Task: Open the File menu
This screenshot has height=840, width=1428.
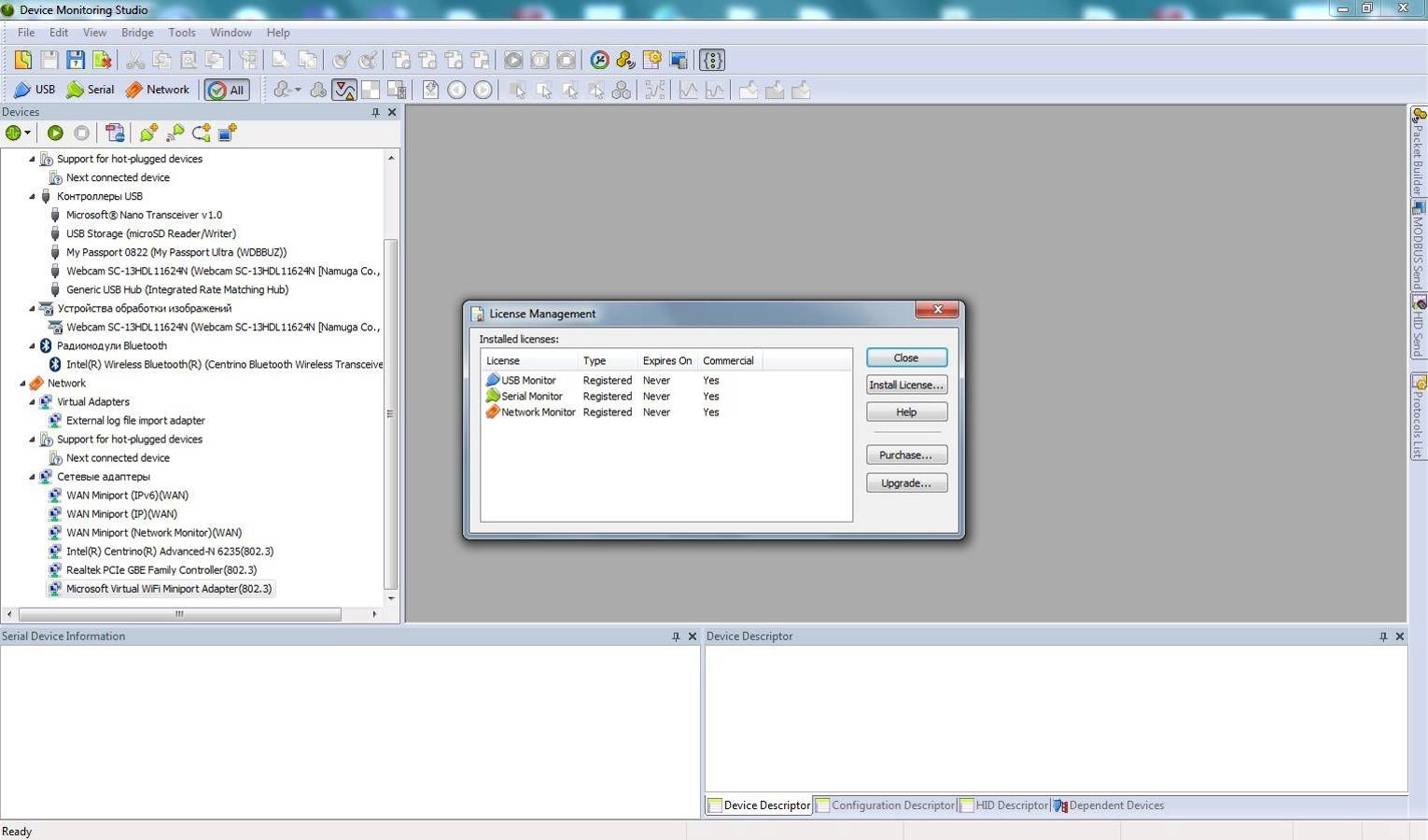Action: [x=26, y=32]
